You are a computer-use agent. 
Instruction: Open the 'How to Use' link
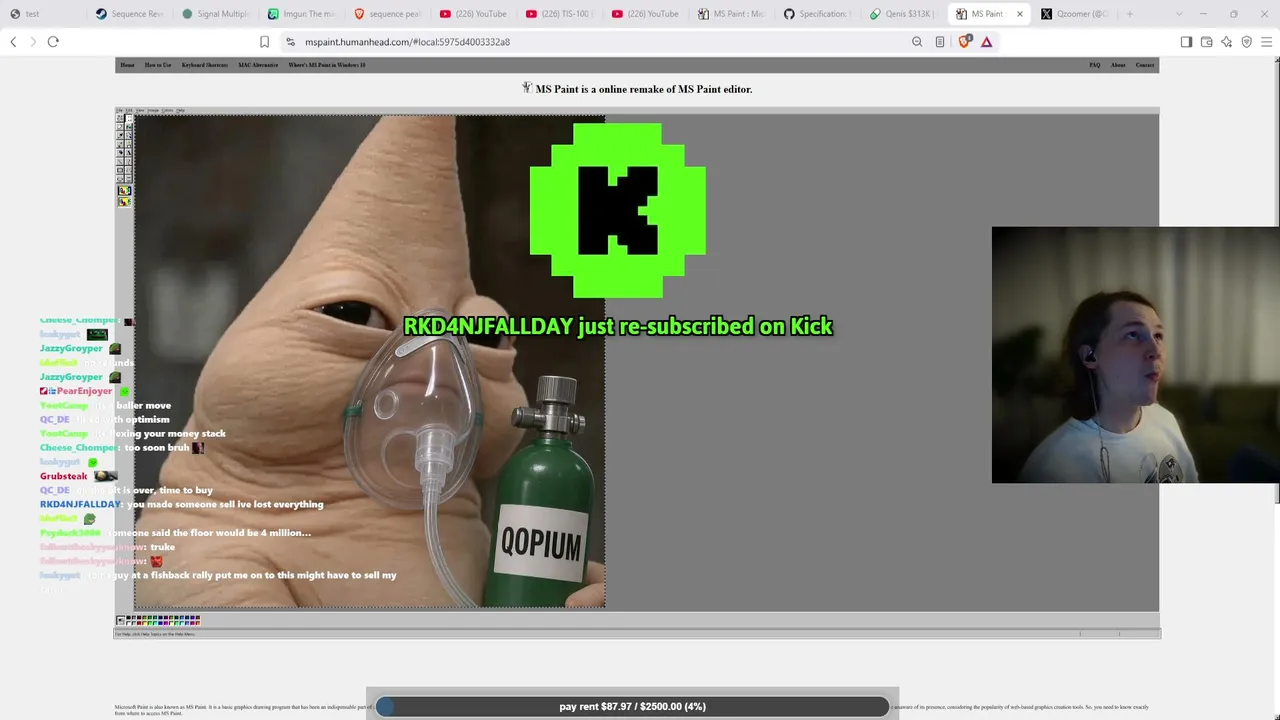[x=158, y=65]
